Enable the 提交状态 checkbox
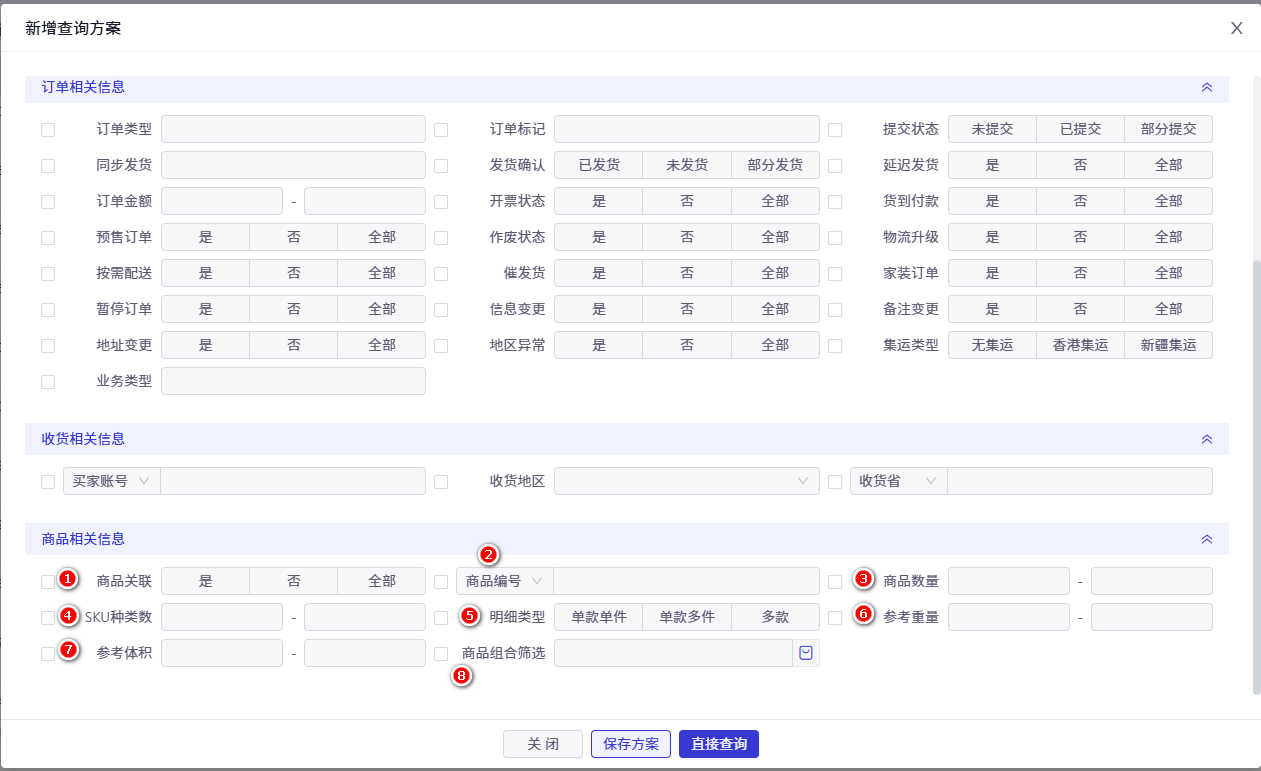The image size is (1261, 771). [835, 130]
